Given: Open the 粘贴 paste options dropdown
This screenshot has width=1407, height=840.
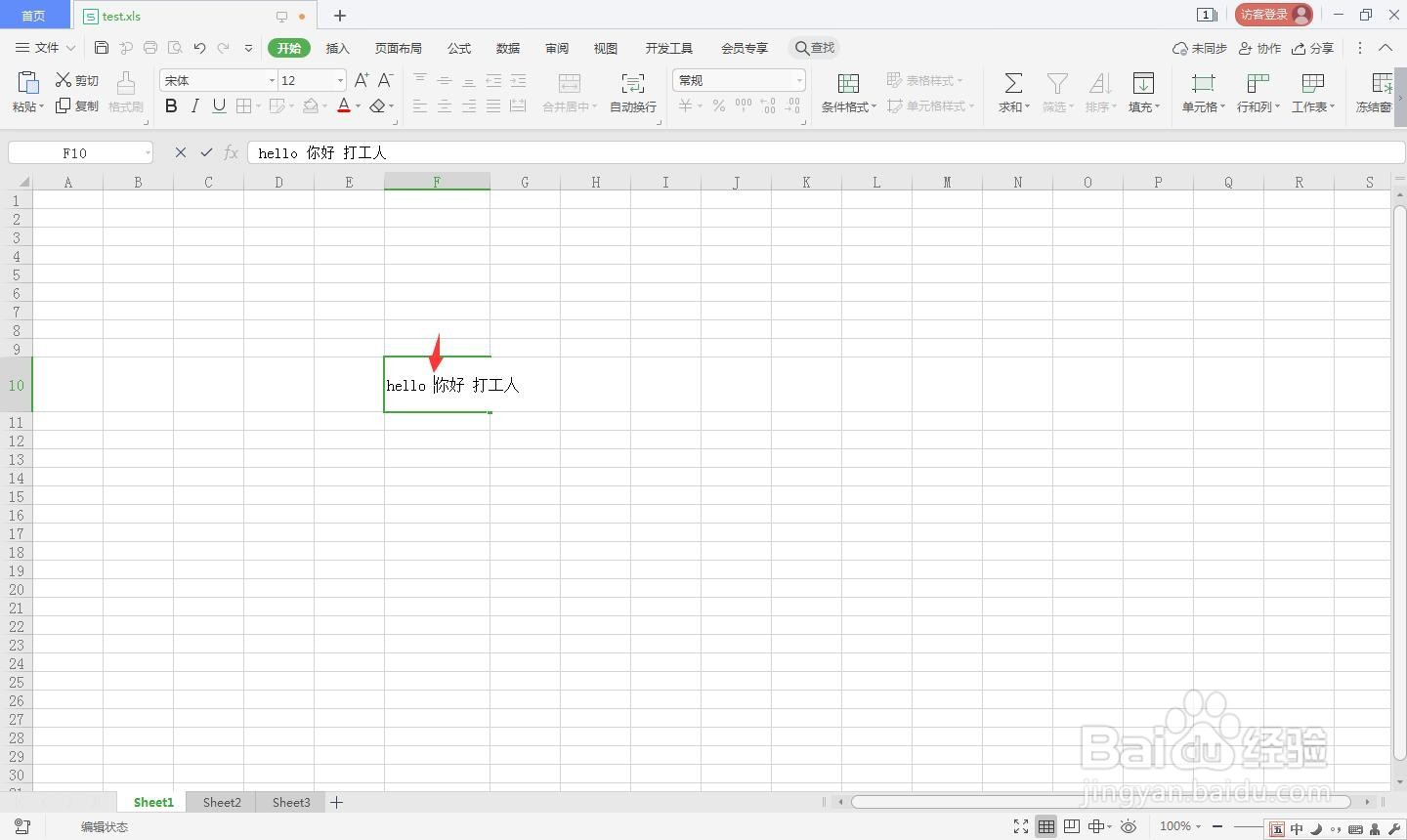Looking at the screenshot, I should tap(27, 106).
